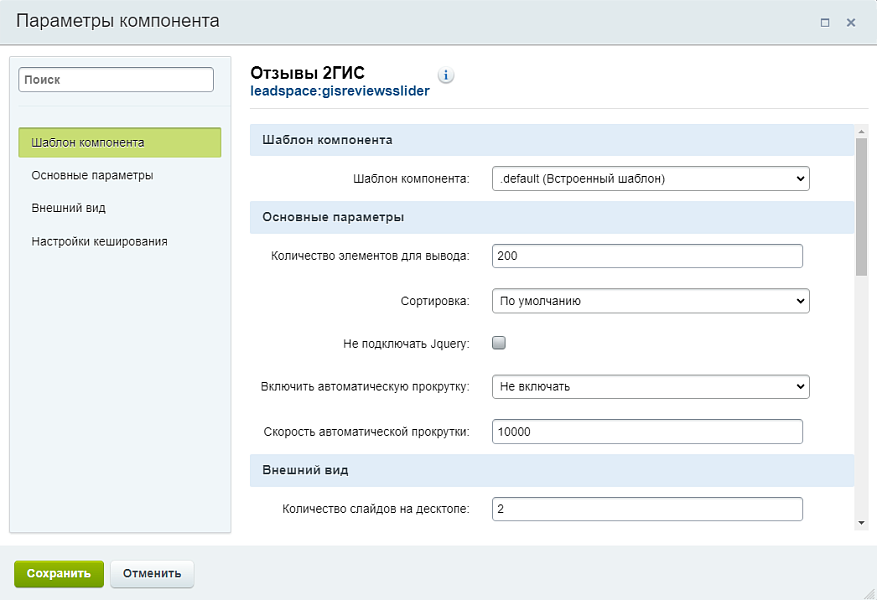Click the vertical scrollbar thumb

(x=861, y=205)
